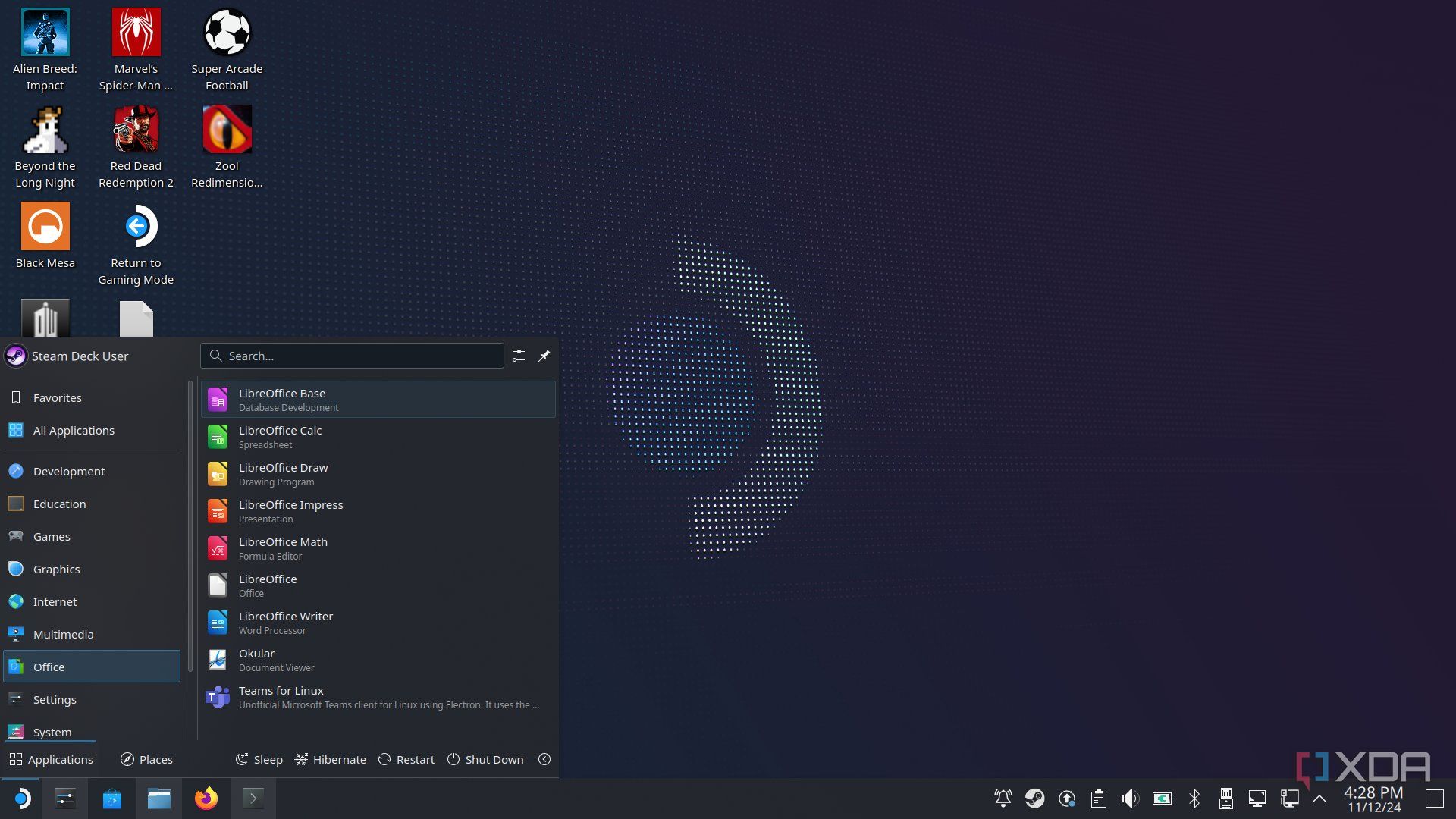Switch to the Places tab
The width and height of the screenshot is (1456, 819).
click(147, 759)
